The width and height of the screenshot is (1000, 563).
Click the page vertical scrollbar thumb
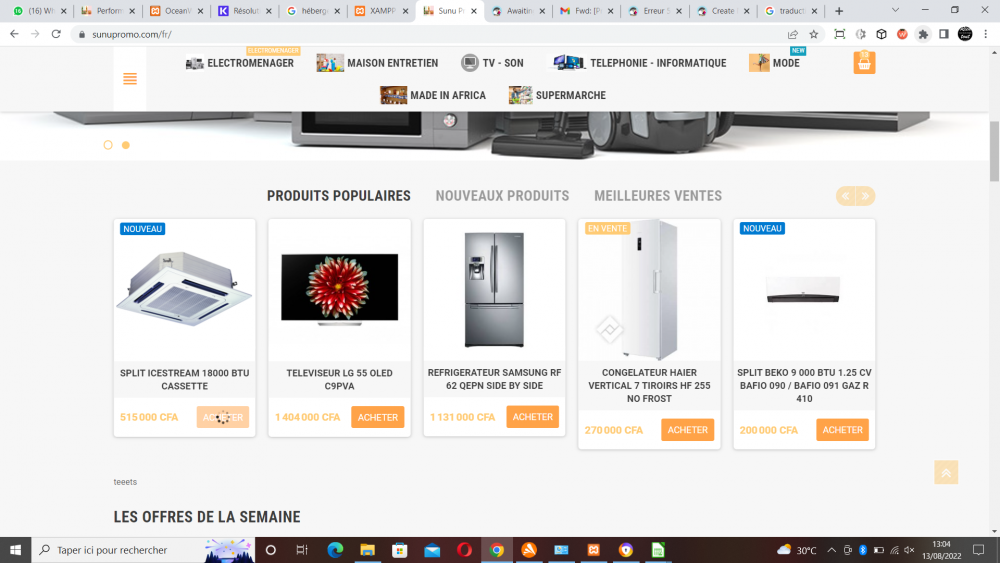click(x=994, y=151)
